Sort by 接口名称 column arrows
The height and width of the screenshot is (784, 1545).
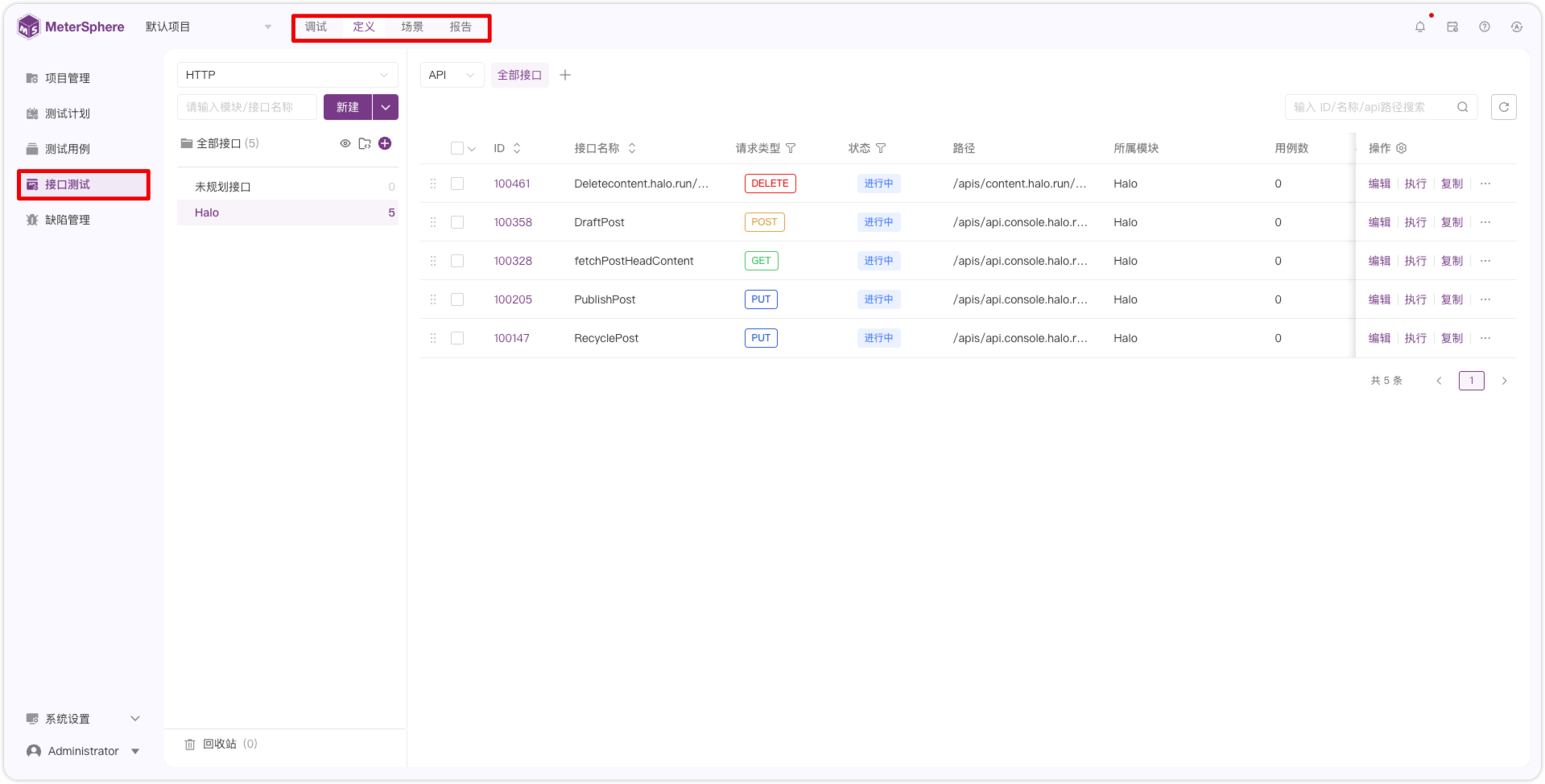coord(632,148)
